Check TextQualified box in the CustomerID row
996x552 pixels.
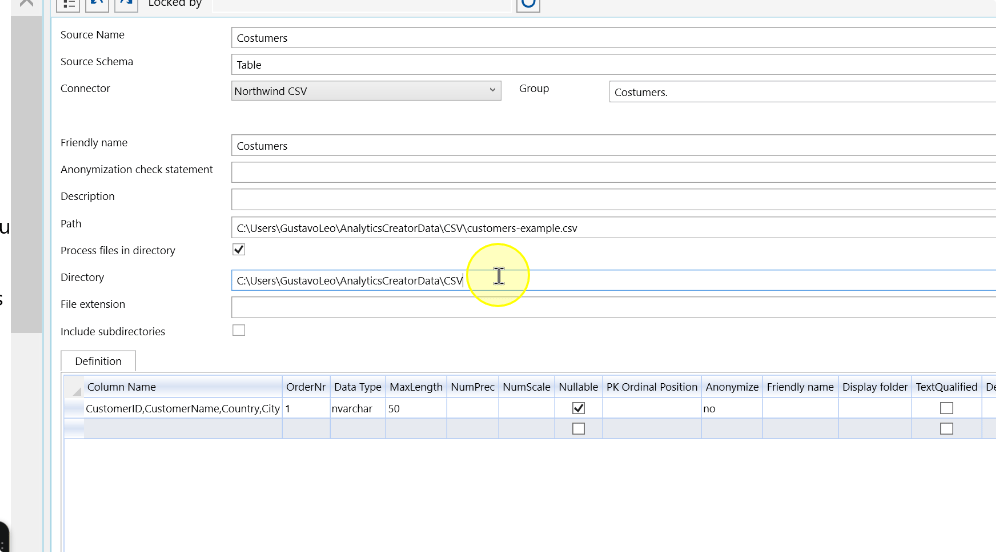(x=946, y=408)
